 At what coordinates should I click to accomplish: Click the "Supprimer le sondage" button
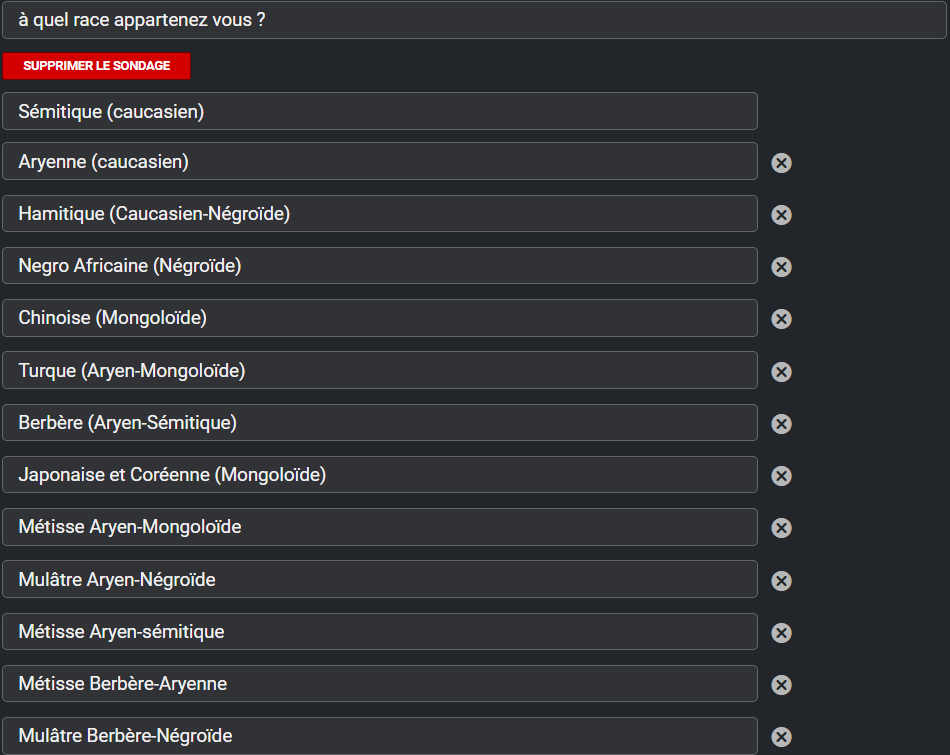click(96, 66)
